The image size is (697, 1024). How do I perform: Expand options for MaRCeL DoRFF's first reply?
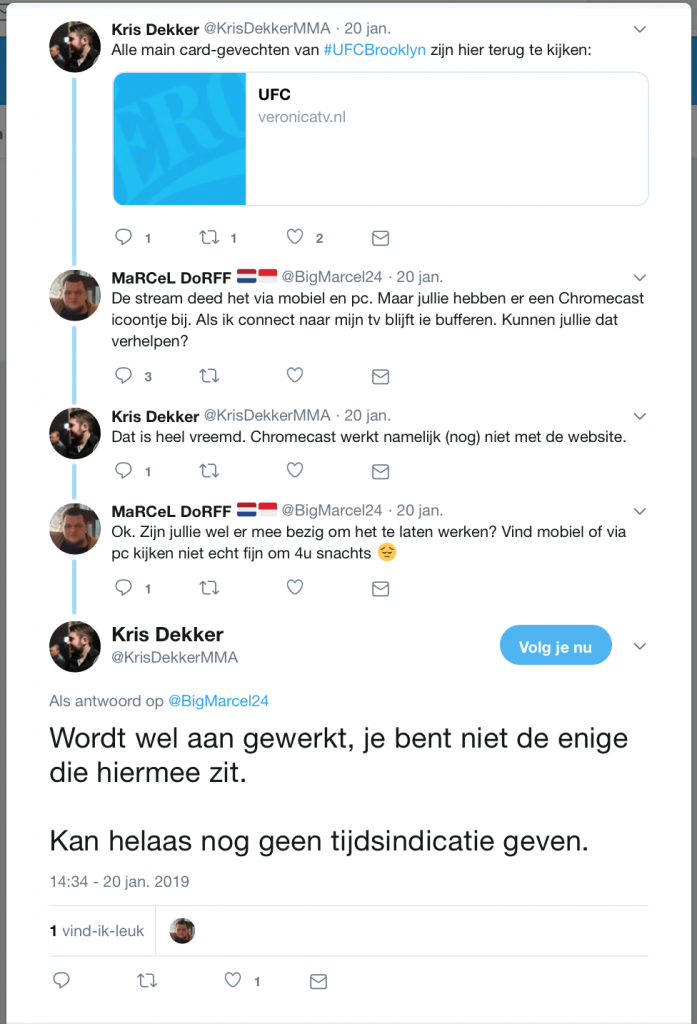(639, 278)
